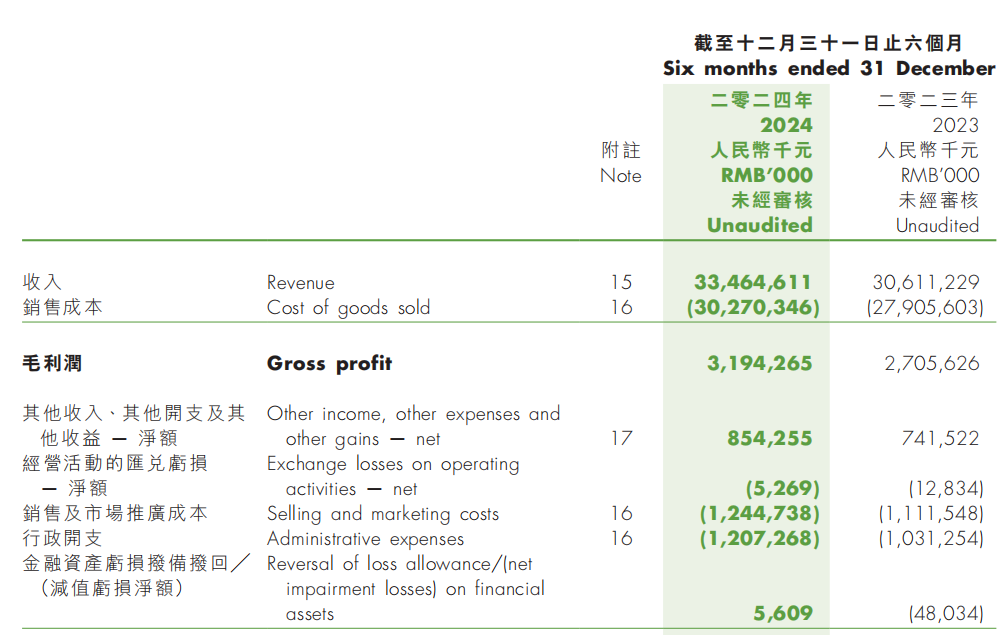1005x635 pixels.
Task: Open note 16 beside Administrative expenses
Action: 621,539
